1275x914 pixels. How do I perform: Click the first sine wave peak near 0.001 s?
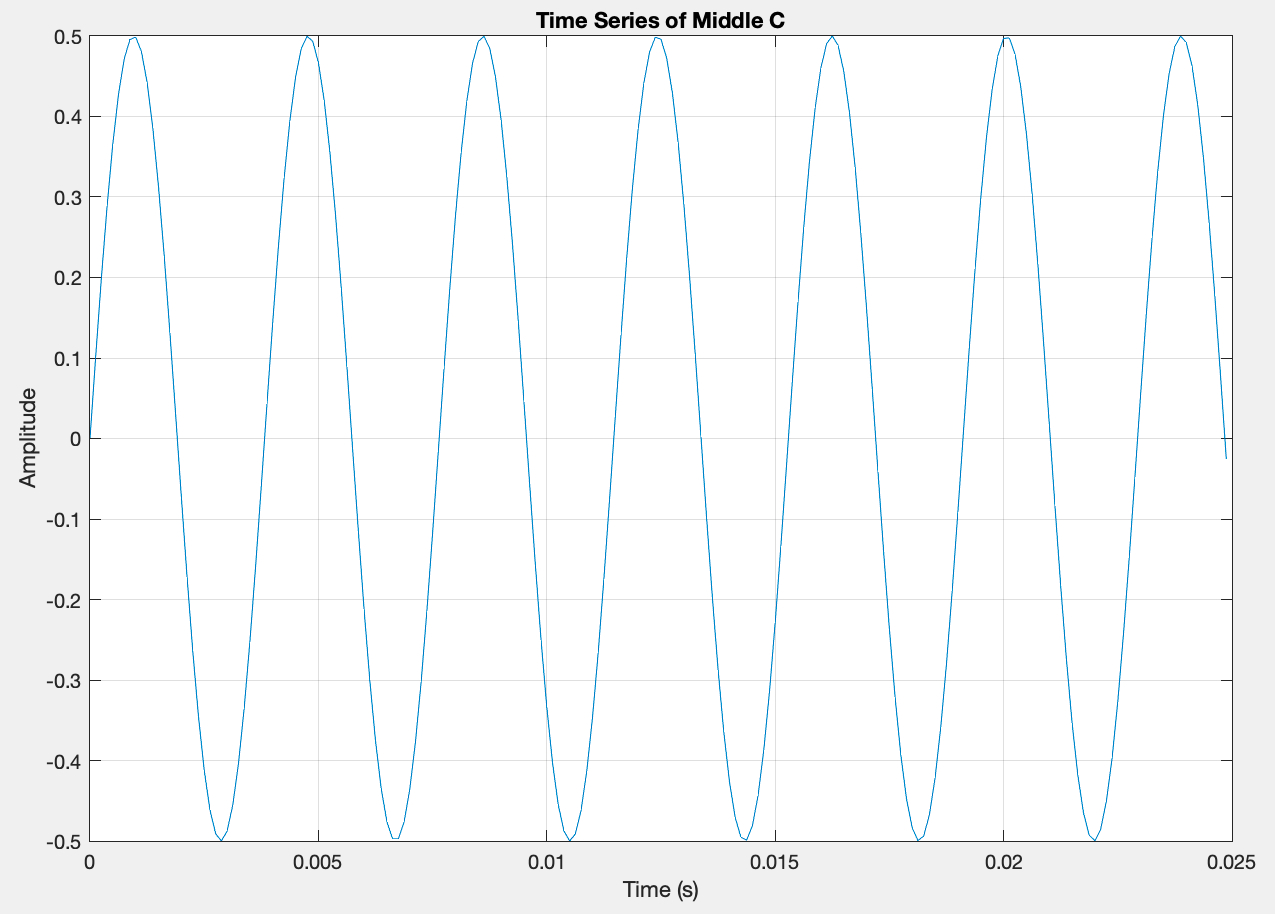132,37
